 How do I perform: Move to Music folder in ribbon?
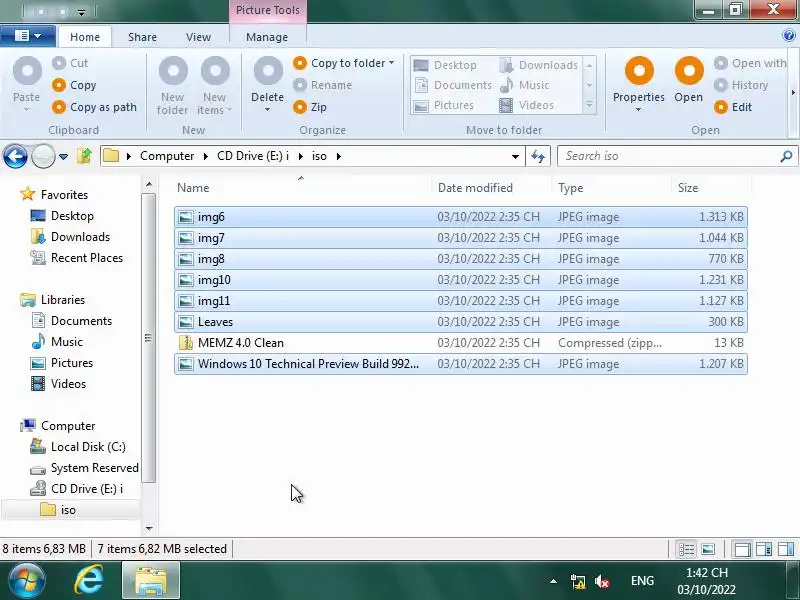pyautogui.click(x=524, y=85)
